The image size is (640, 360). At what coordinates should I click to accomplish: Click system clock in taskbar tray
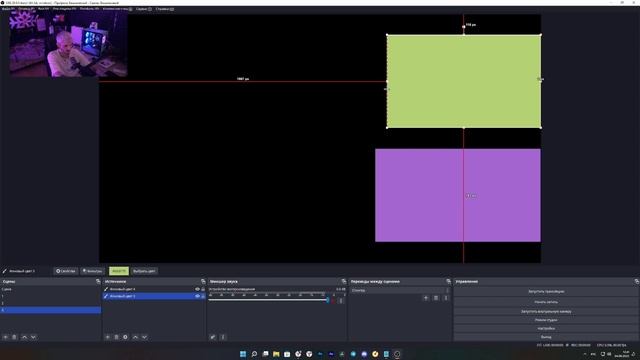click(x=623, y=354)
